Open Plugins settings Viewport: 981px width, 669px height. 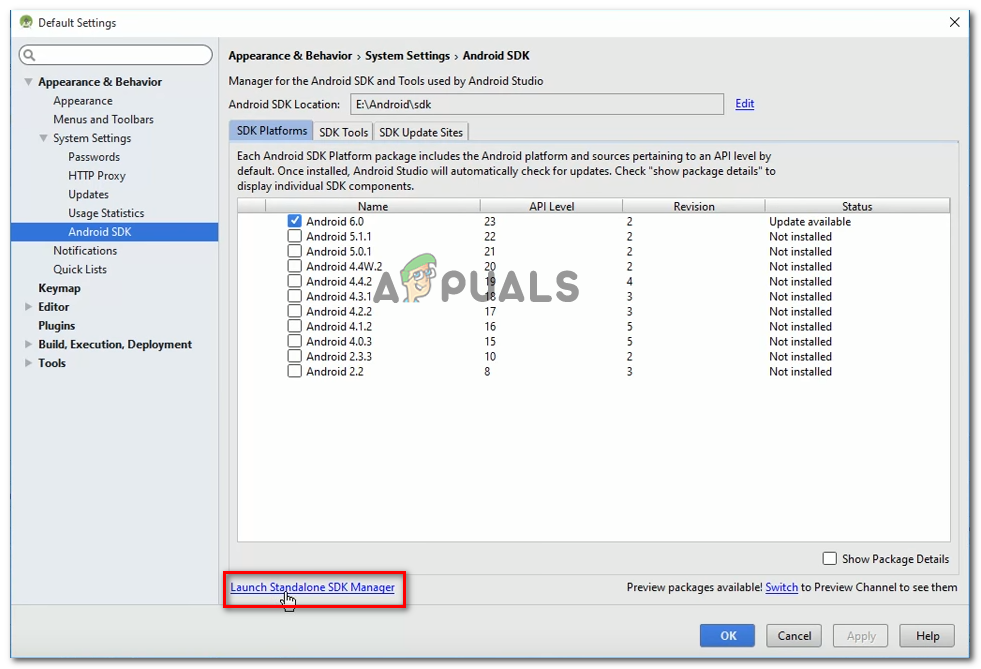point(56,325)
